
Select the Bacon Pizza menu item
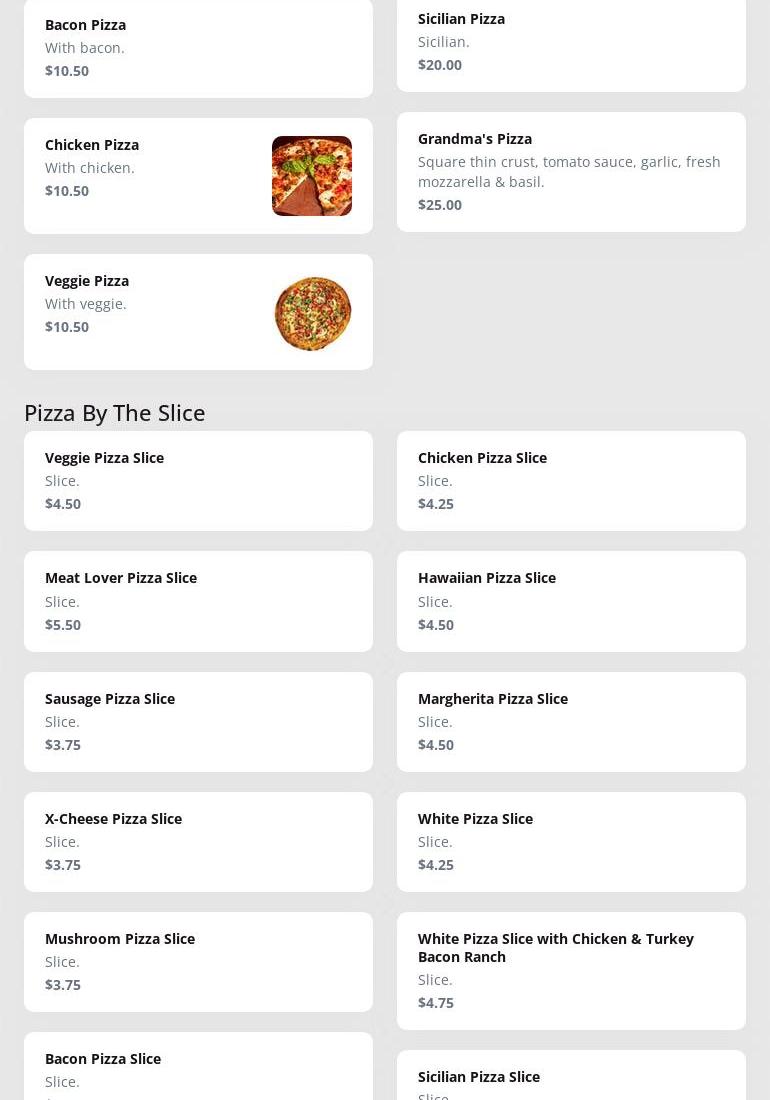pos(198,47)
